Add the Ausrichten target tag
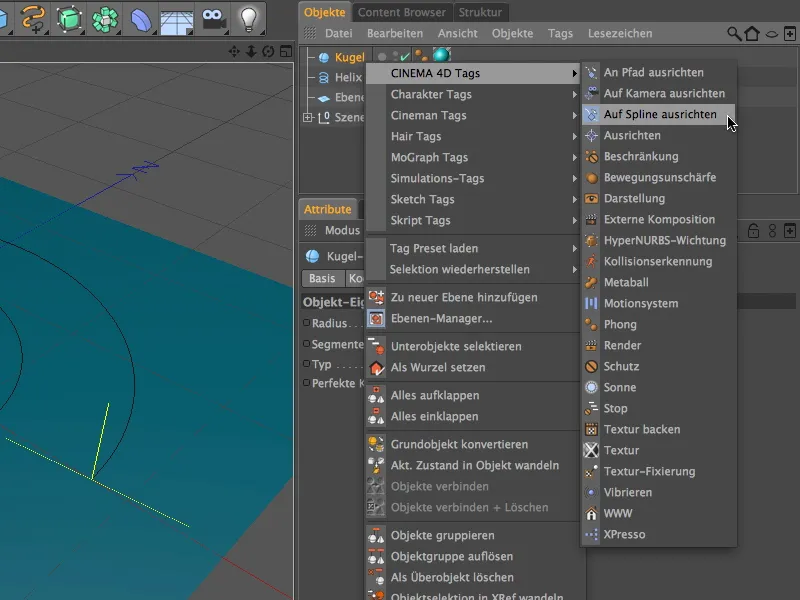Viewport: 800px width, 600px height. 658,135
